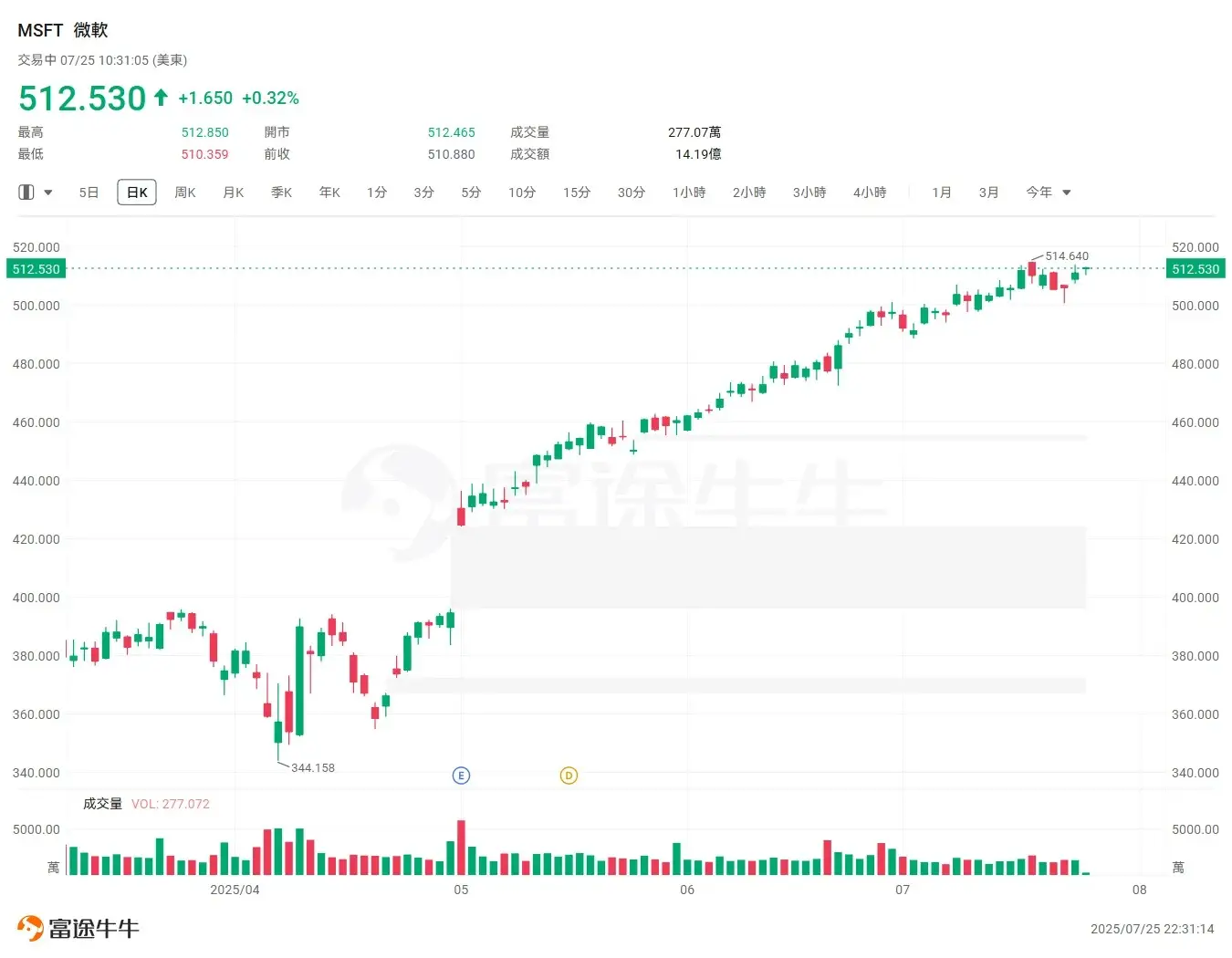Select the 5日 period tab
Viewport: 1232px width, 958px height.
click(89, 193)
